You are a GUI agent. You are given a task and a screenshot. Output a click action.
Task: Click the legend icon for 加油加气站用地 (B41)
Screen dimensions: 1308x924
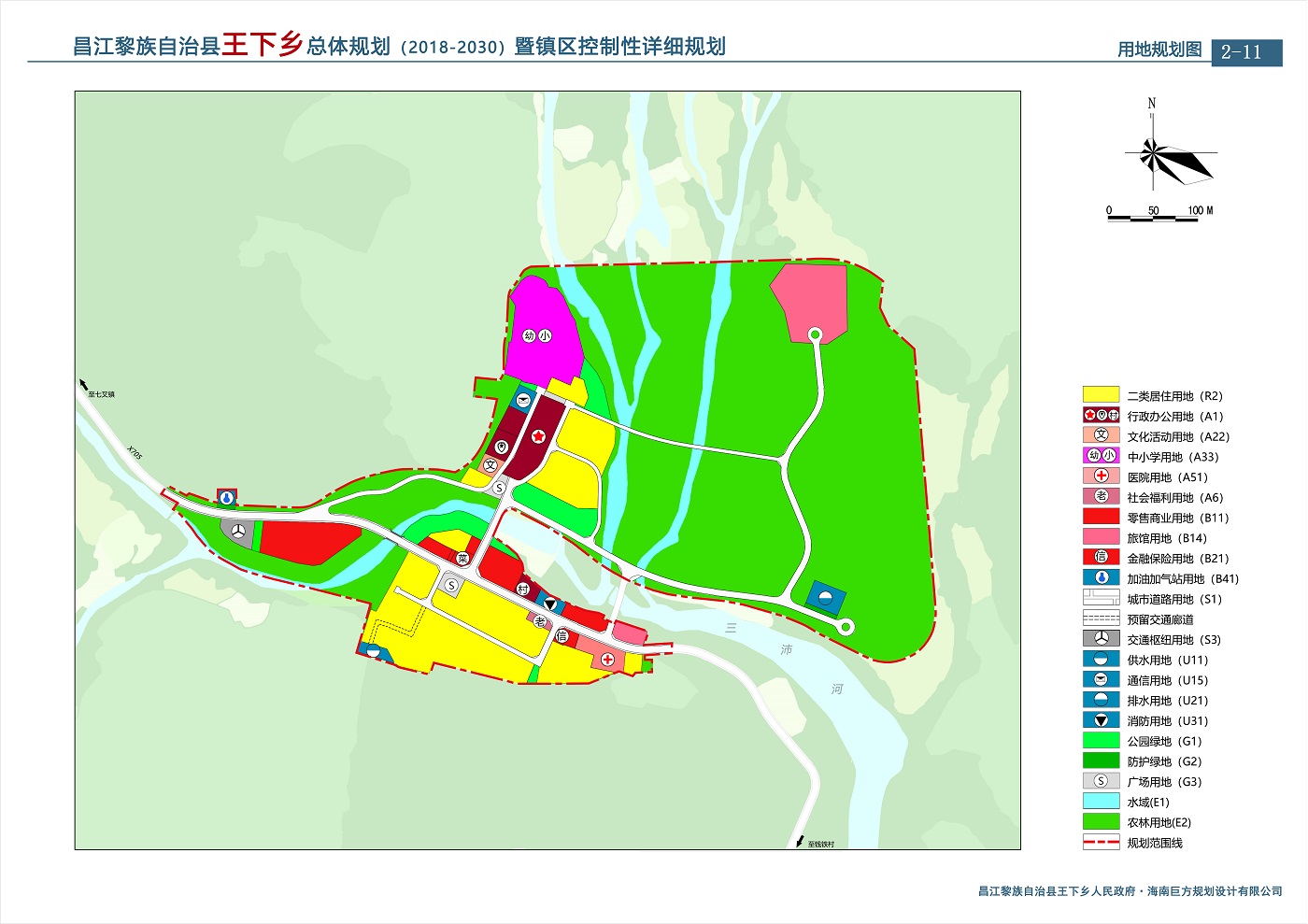[x=1101, y=578]
